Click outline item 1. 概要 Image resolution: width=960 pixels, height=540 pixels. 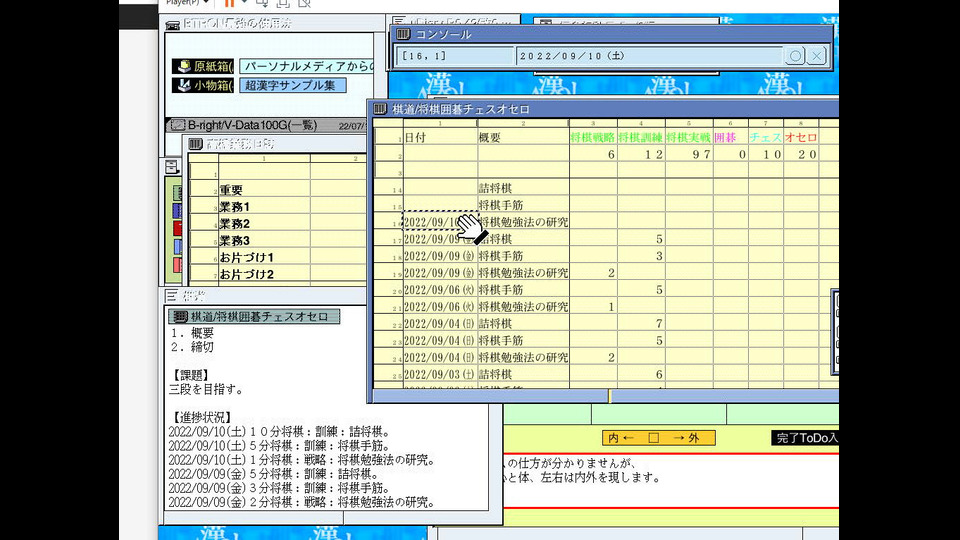192,333
